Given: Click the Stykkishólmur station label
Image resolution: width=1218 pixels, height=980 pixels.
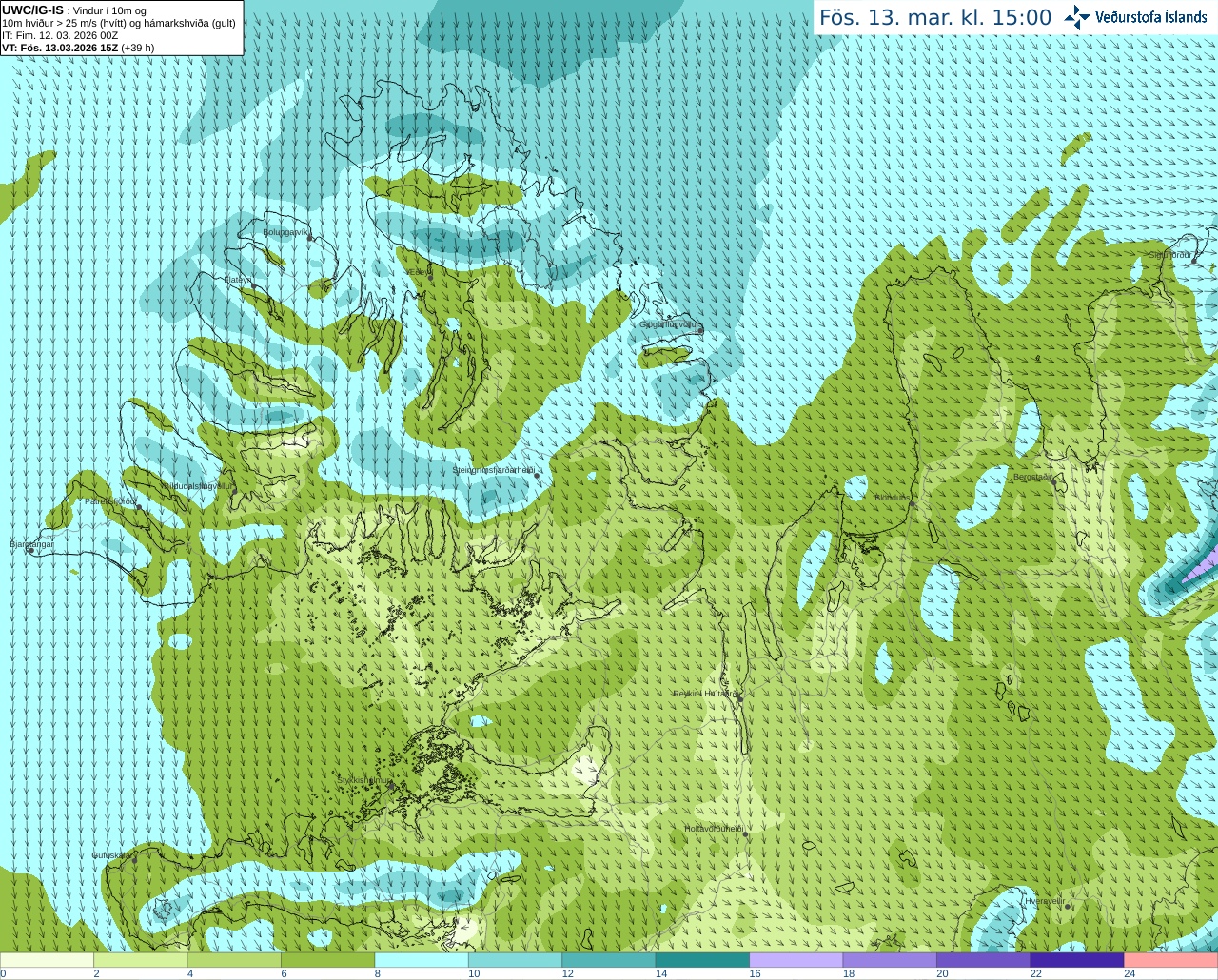Looking at the screenshot, I should (x=363, y=780).
